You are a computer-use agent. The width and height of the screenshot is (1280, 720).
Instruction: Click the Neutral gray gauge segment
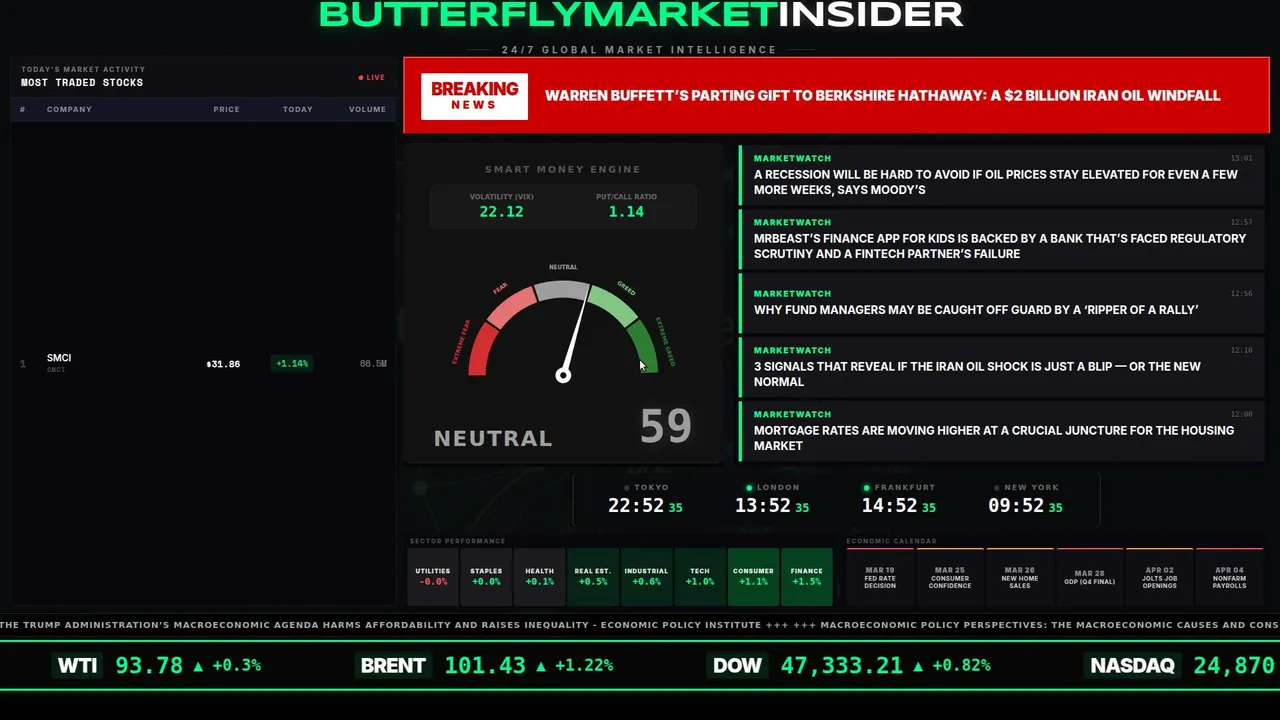pos(563,290)
